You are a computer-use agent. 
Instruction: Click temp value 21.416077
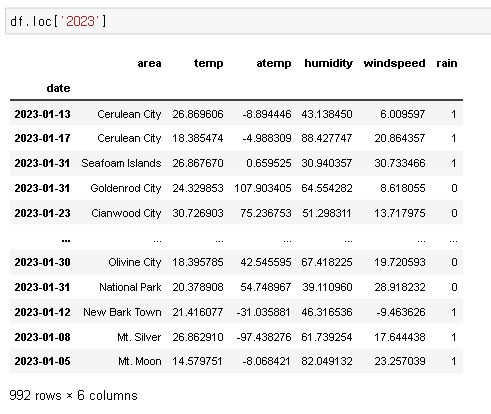click(198, 312)
